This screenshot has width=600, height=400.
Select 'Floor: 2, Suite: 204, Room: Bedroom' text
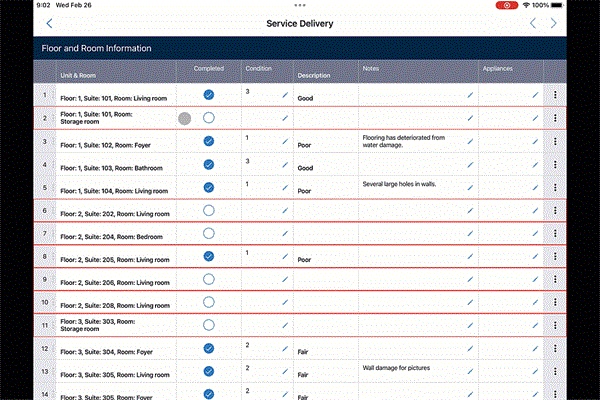click(x=111, y=237)
